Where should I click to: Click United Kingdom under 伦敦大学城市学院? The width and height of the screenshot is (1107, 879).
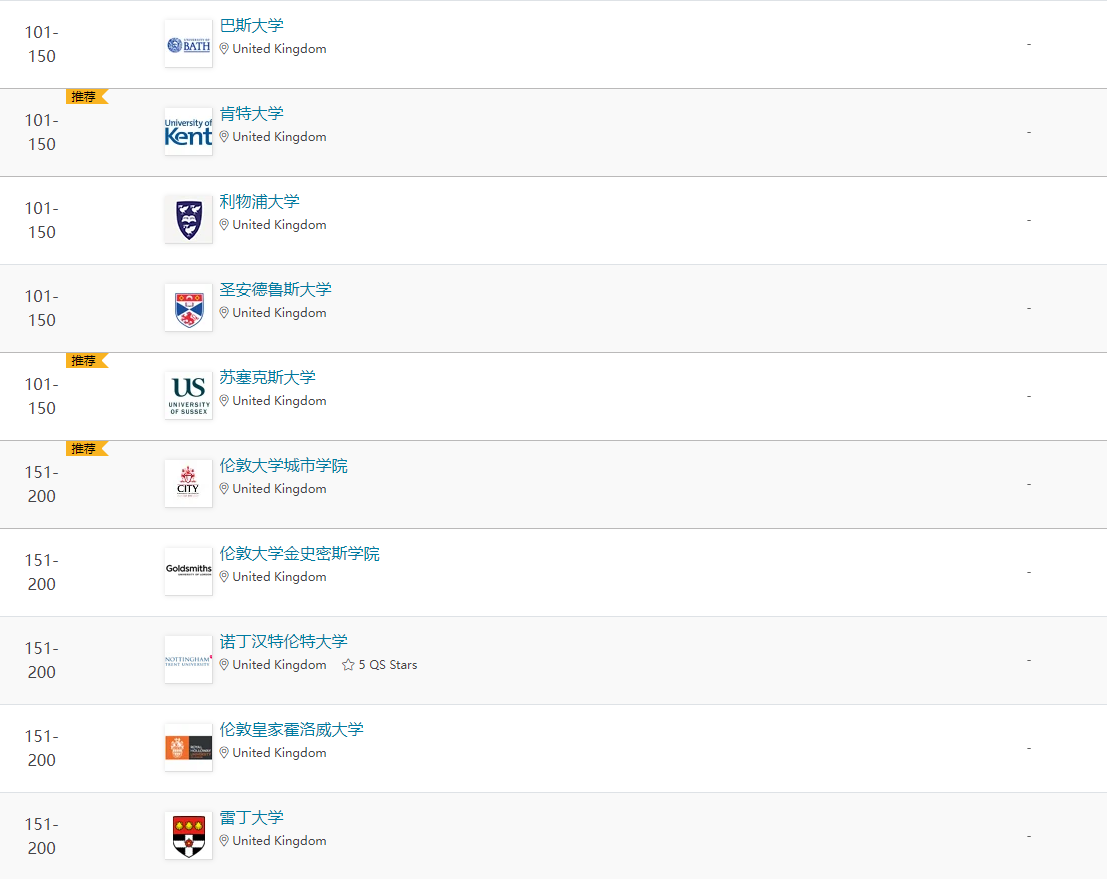(x=280, y=489)
